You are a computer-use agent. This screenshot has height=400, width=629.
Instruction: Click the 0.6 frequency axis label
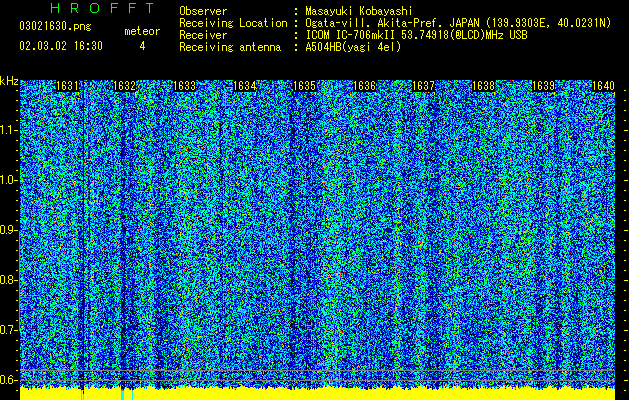point(8,380)
